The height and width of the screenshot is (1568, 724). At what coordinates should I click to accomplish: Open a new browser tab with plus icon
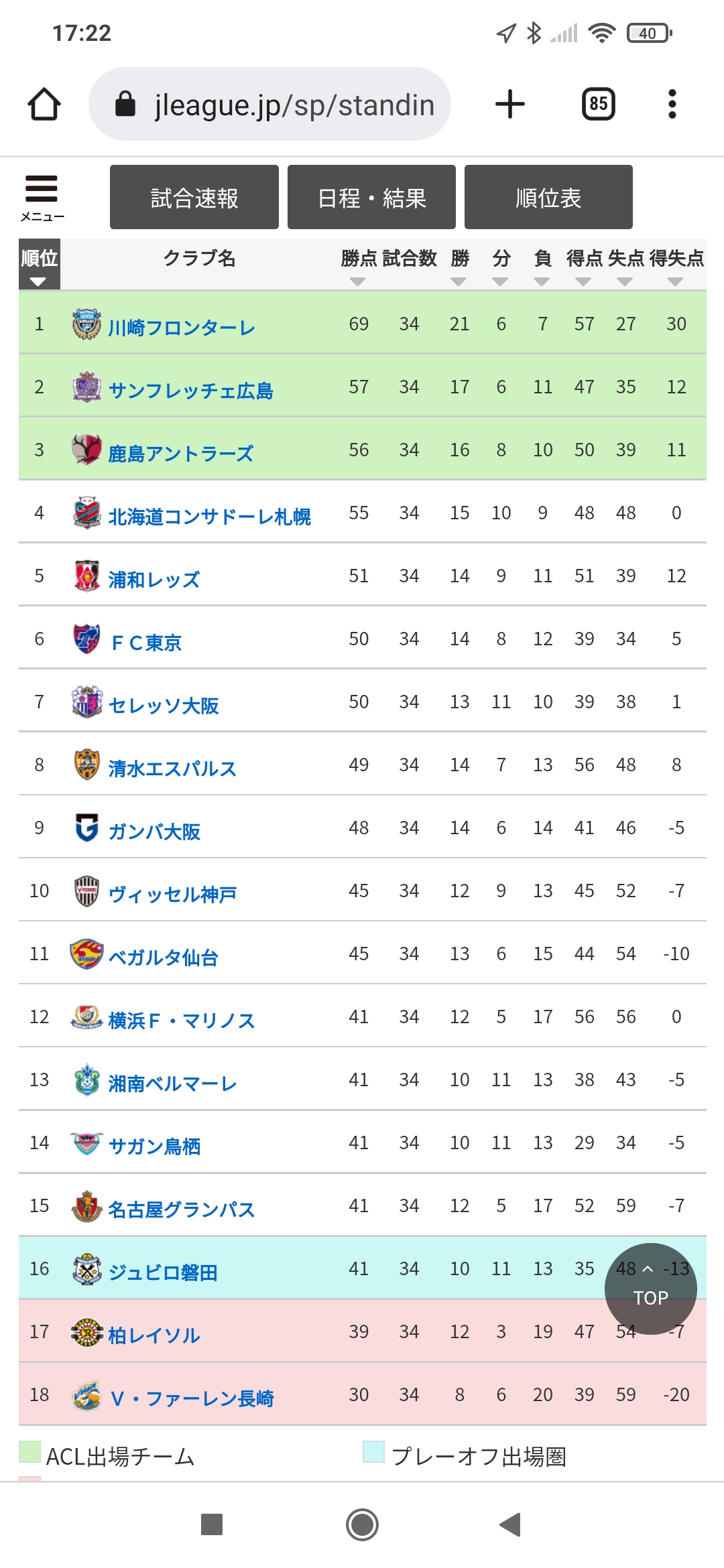click(x=510, y=105)
